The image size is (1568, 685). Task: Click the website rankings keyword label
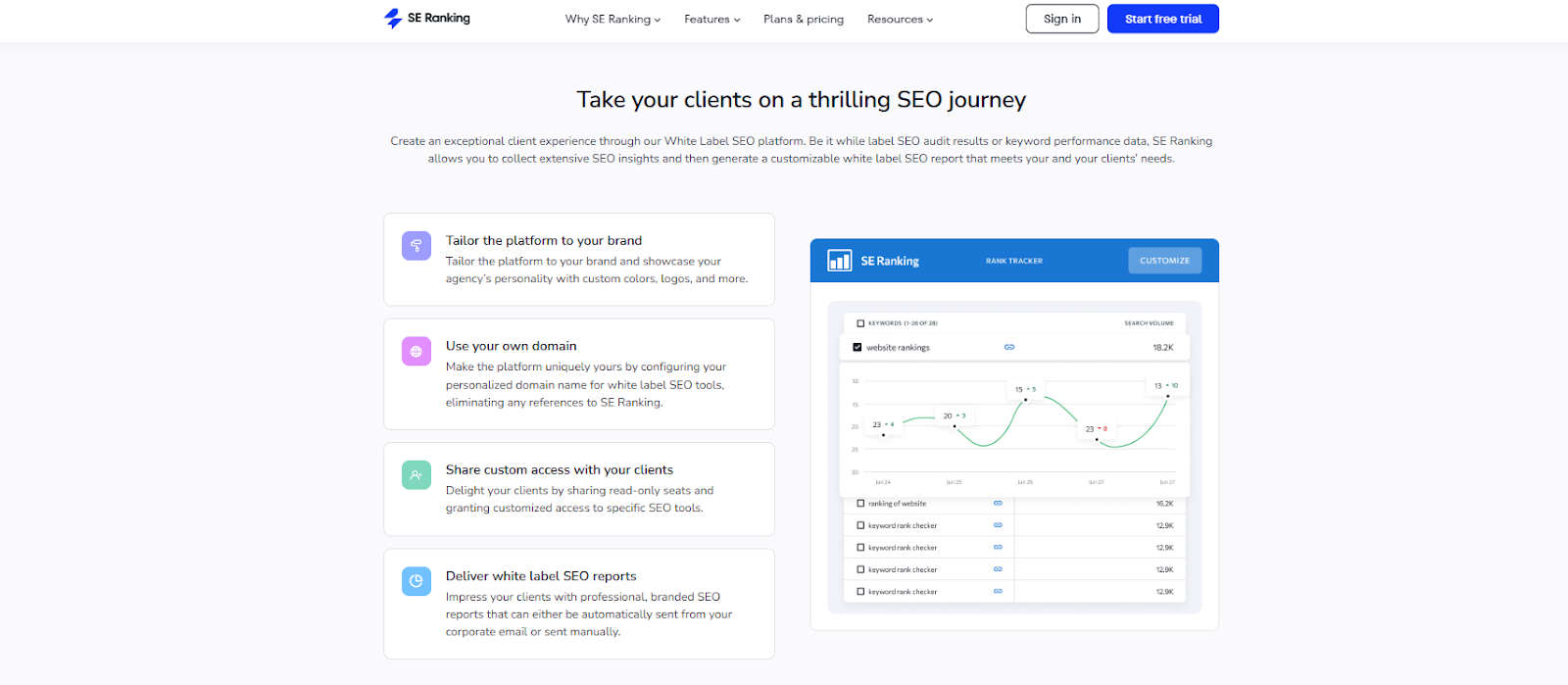point(898,347)
